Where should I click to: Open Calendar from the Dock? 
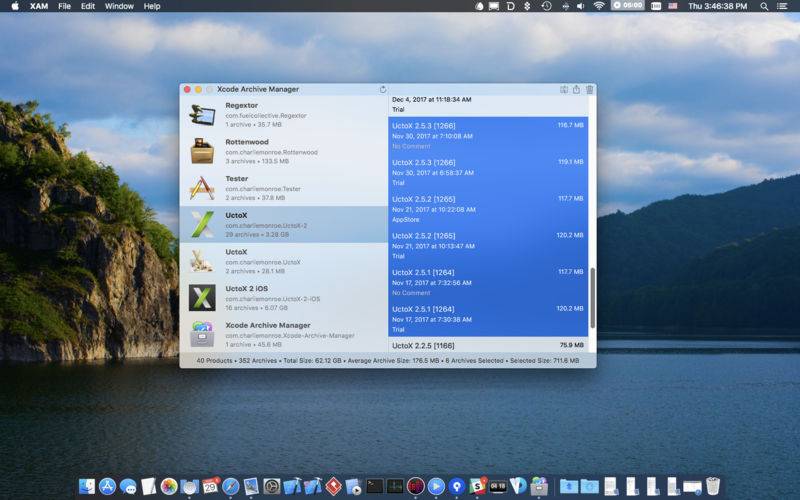pos(210,486)
